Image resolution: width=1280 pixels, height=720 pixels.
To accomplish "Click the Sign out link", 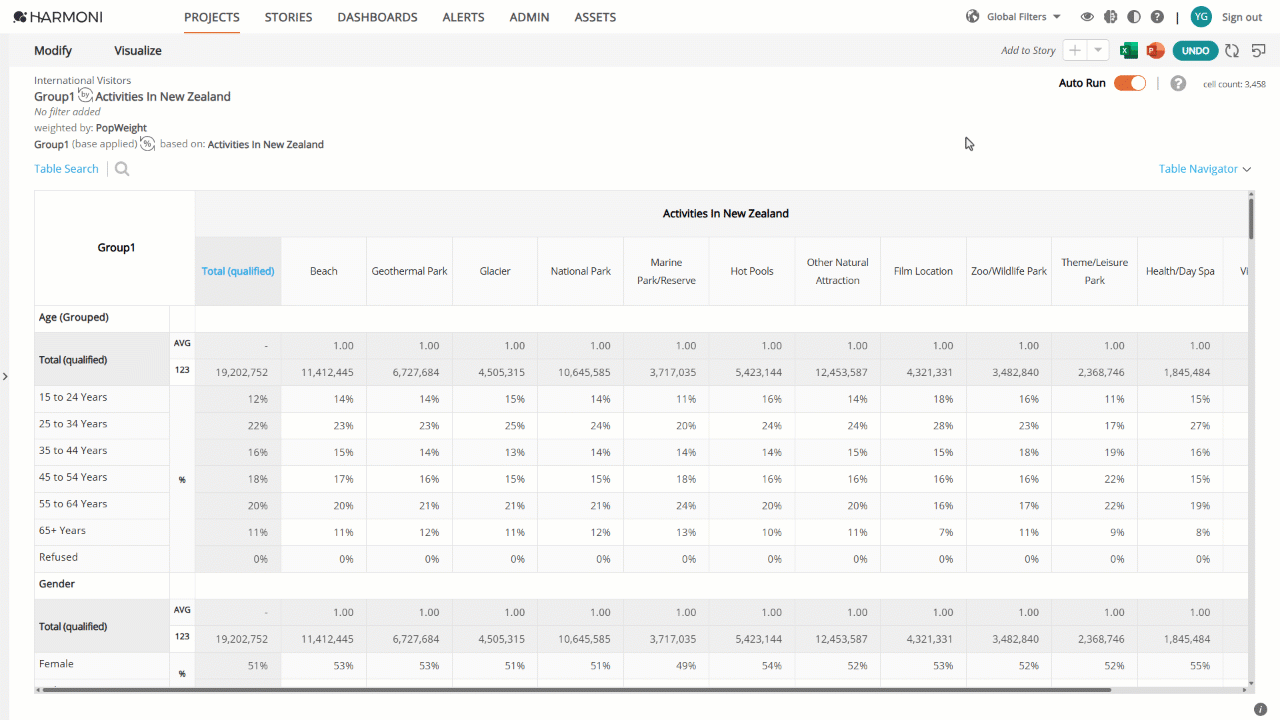I will click(1242, 17).
